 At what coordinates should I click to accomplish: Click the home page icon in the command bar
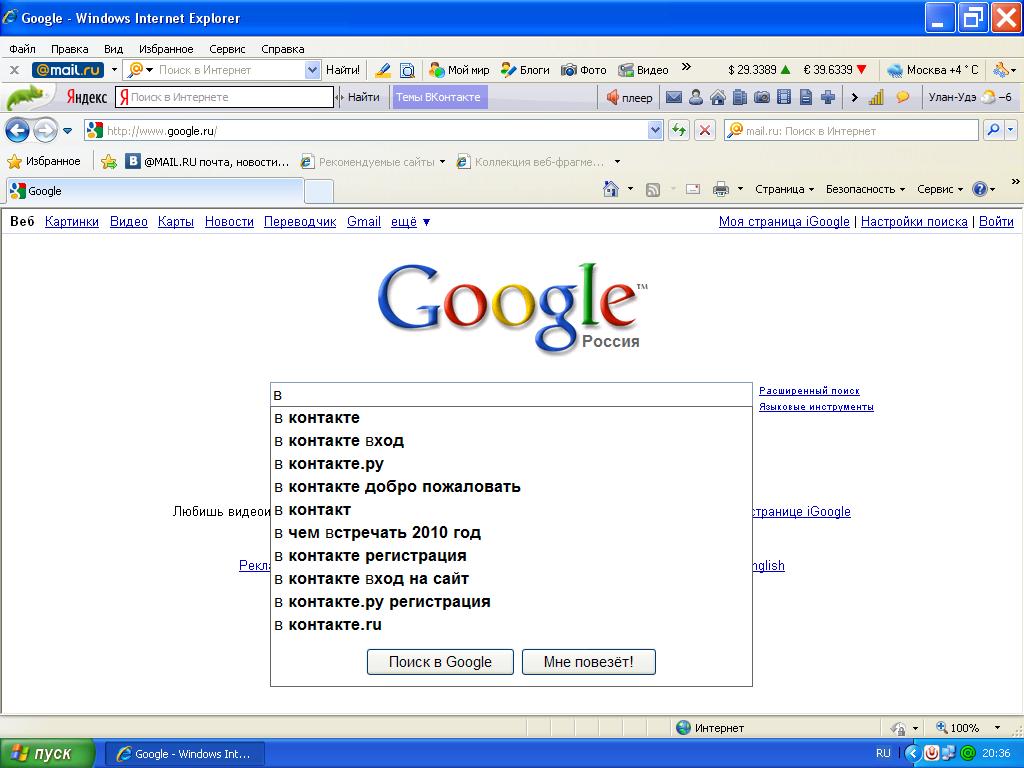coord(611,189)
